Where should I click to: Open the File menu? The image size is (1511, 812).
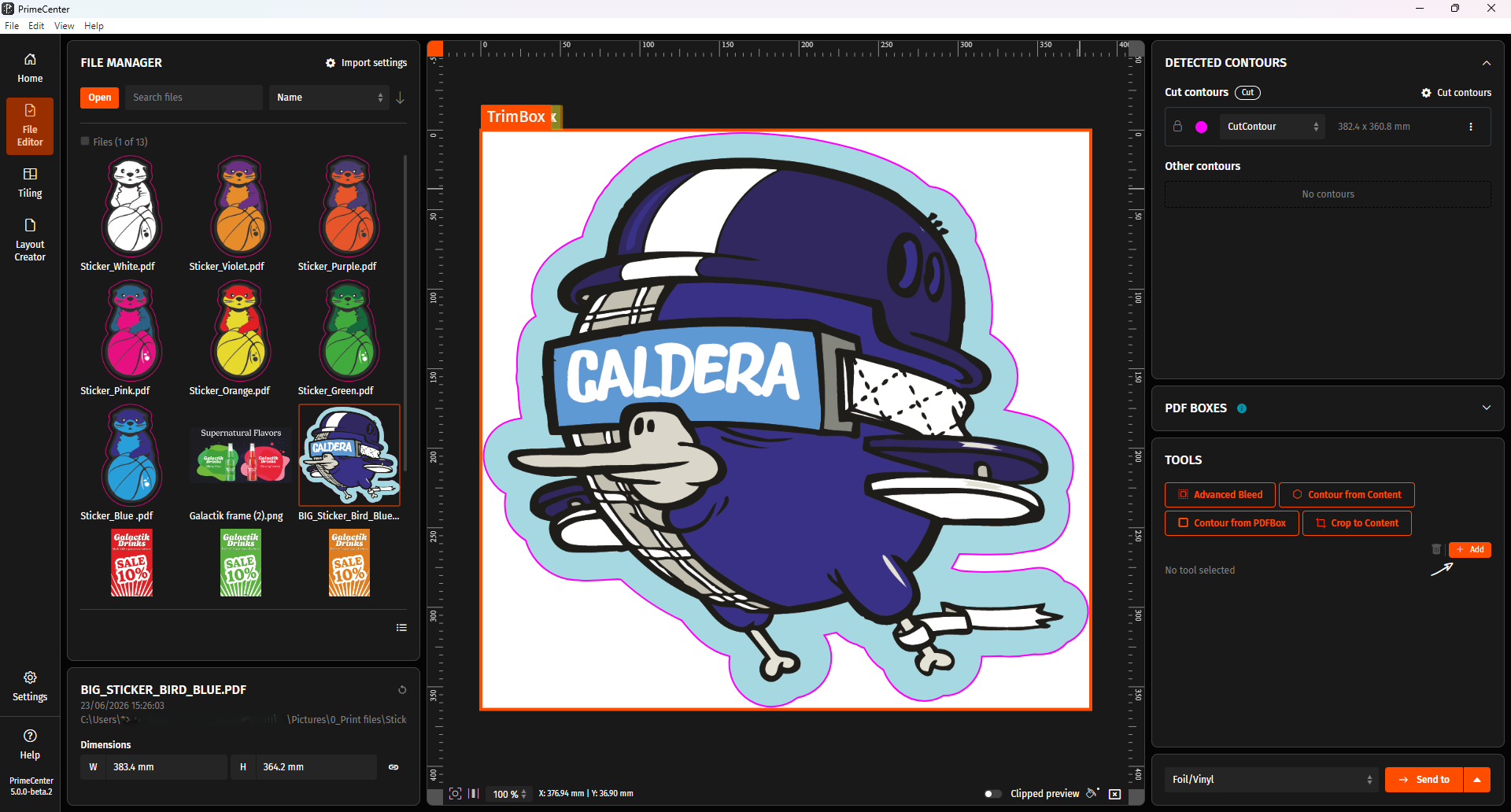coord(12,26)
